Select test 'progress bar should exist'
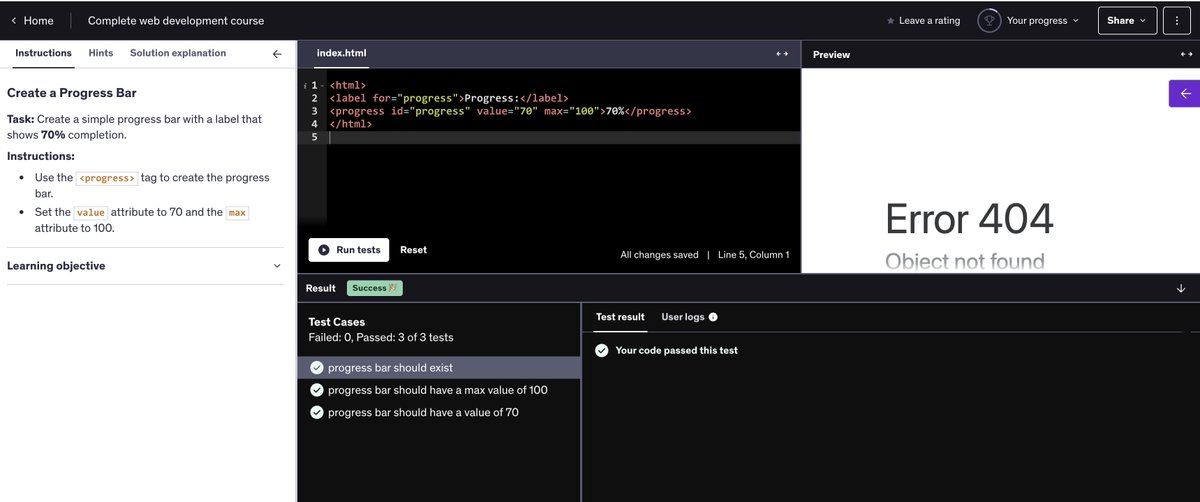This screenshot has height=502, width=1200. coord(440,368)
